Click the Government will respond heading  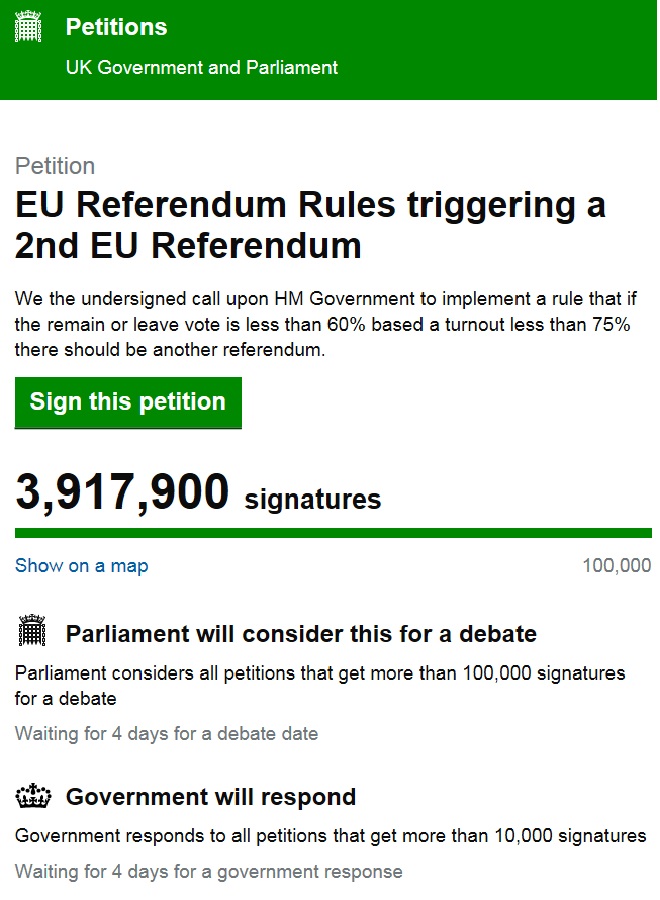pos(211,797)
